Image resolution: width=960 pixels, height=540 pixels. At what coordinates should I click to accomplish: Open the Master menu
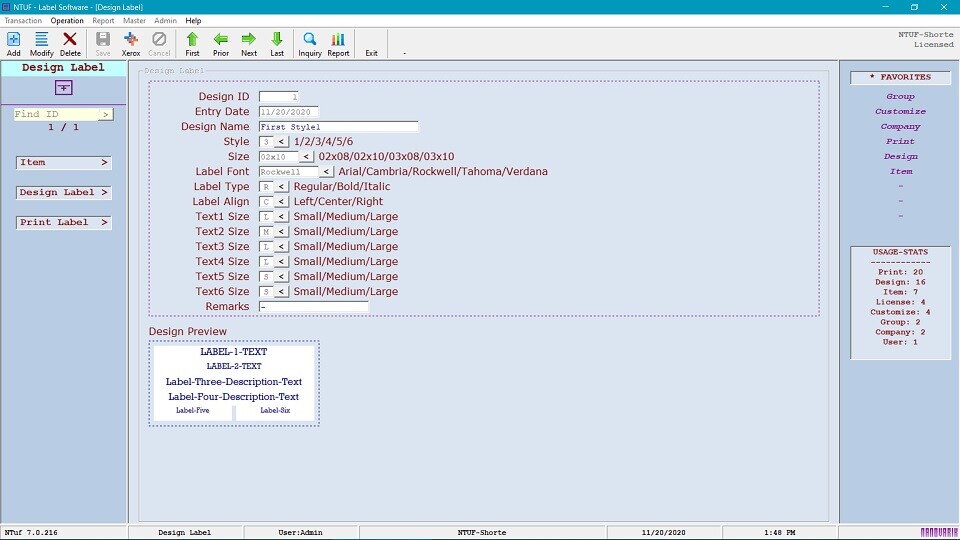pyautogui.click(x=134, y=20)
